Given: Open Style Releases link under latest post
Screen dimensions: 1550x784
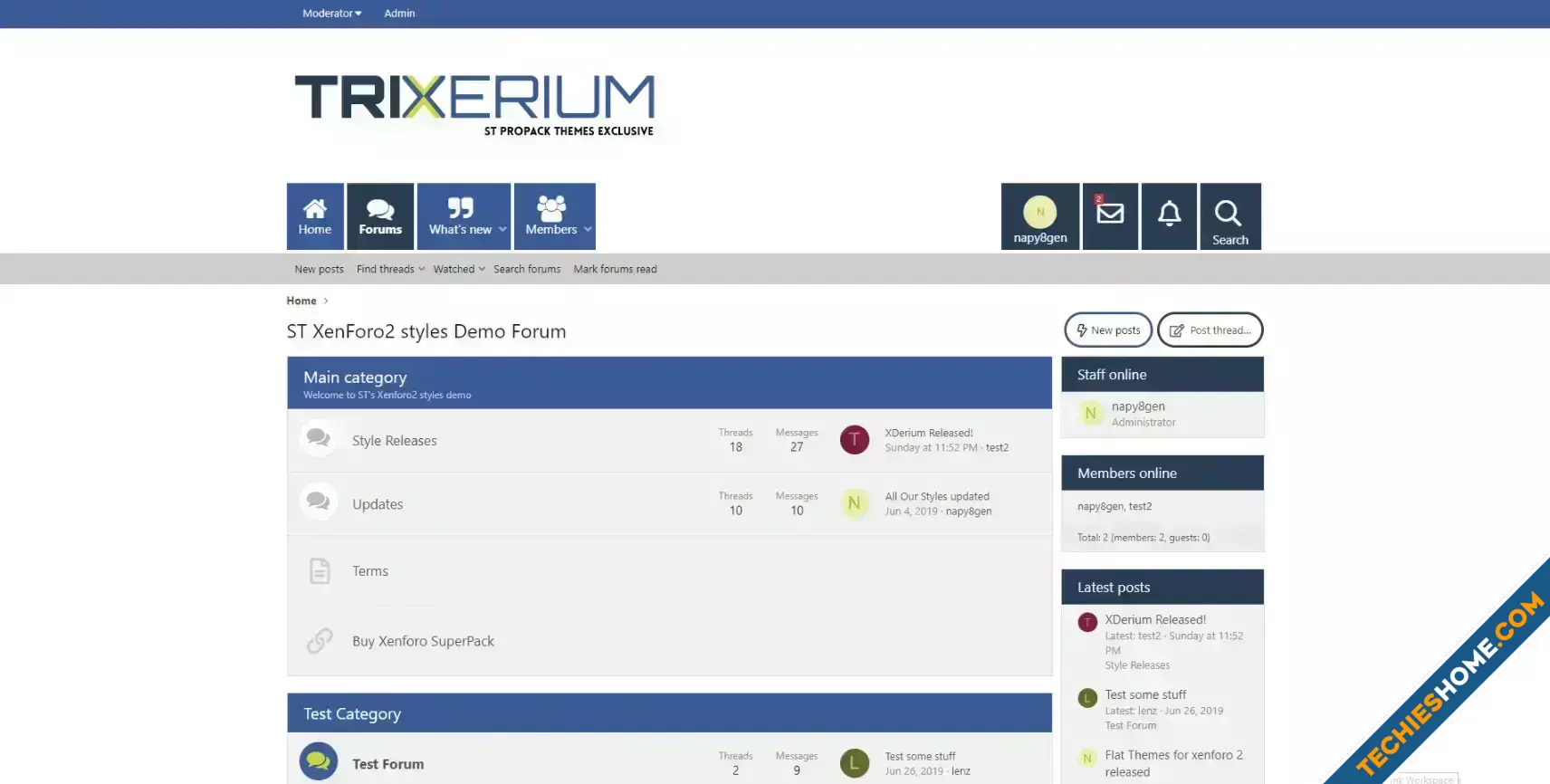Looking at the screenshot, I should click(1137, 665).
